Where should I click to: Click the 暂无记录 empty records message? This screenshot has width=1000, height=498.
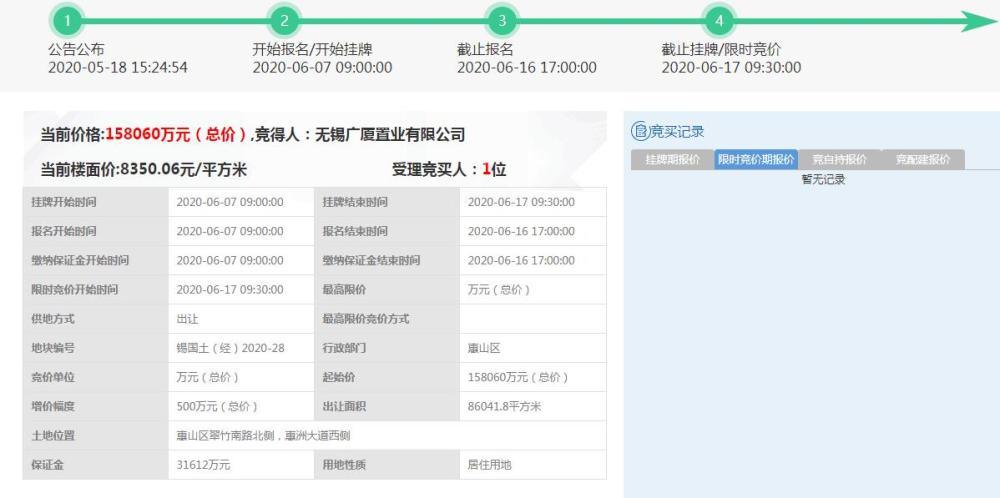pos(823,179)
